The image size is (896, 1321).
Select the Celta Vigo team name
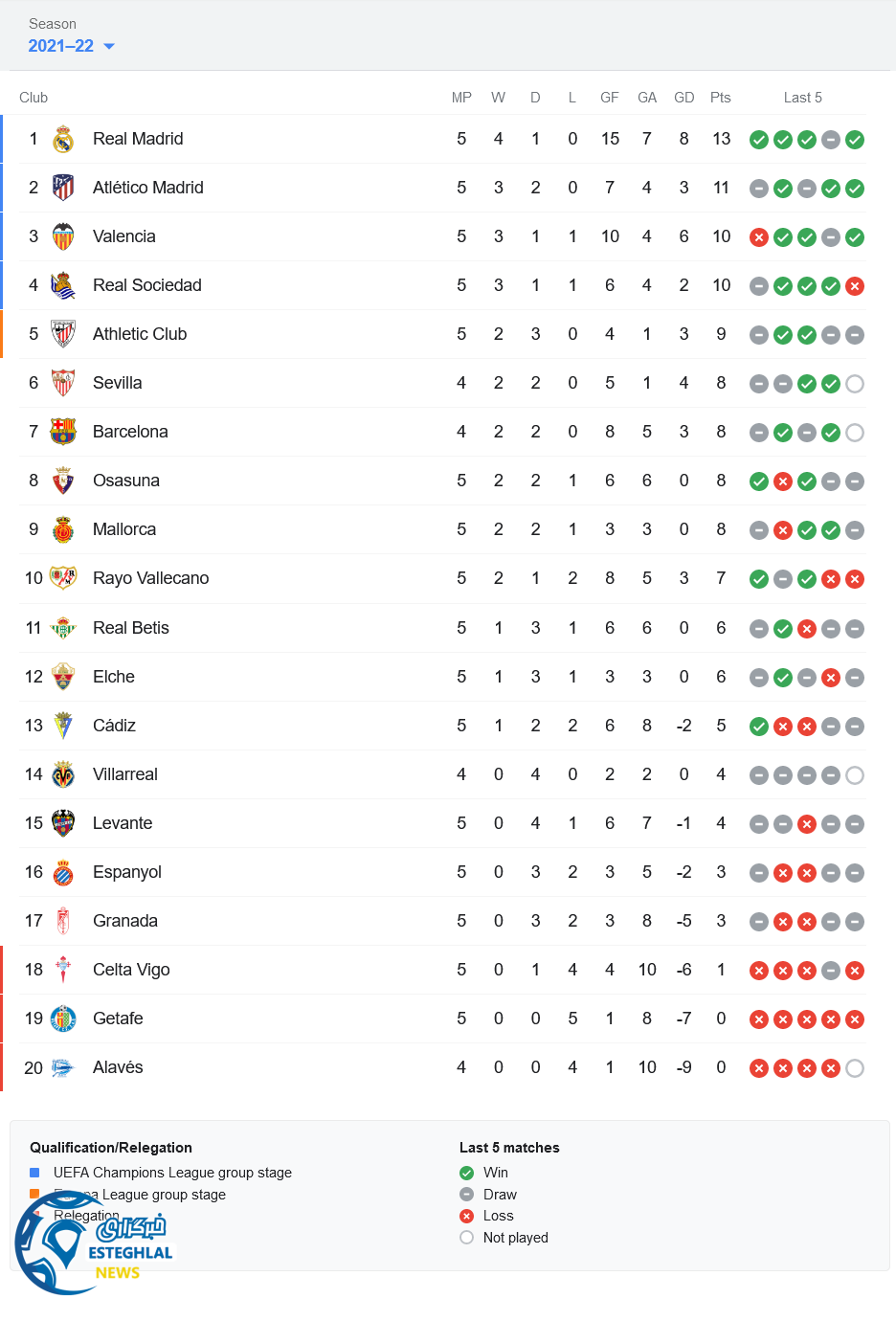[x=131, y=970]
